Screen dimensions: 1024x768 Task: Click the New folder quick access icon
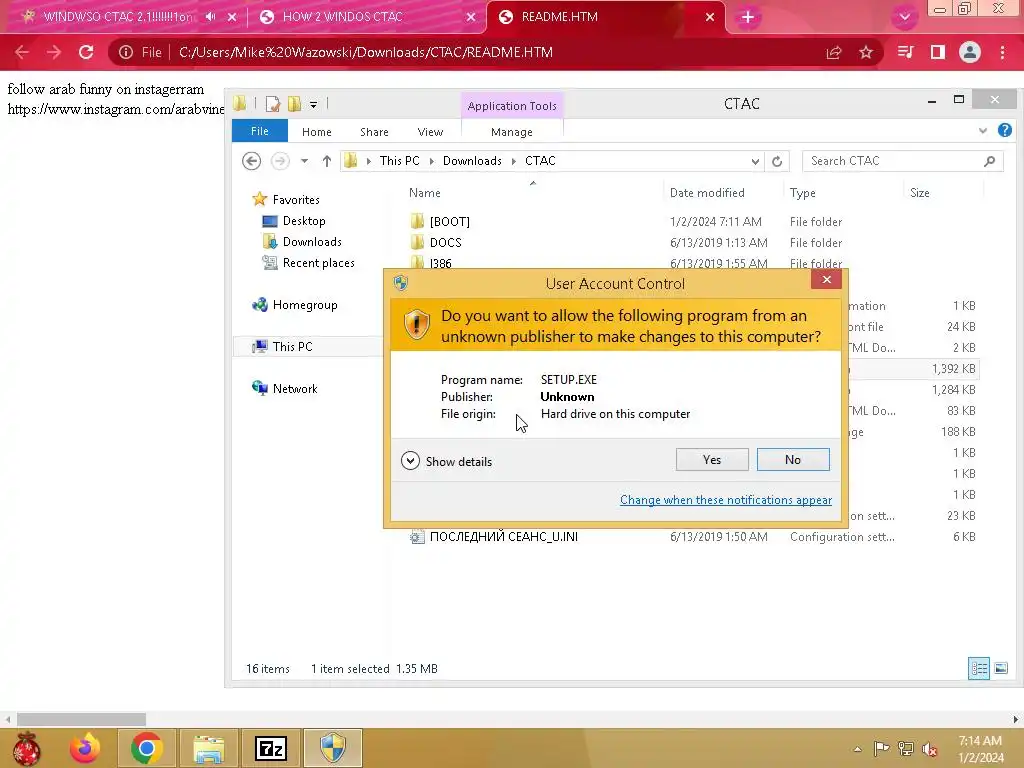(295, 103)
